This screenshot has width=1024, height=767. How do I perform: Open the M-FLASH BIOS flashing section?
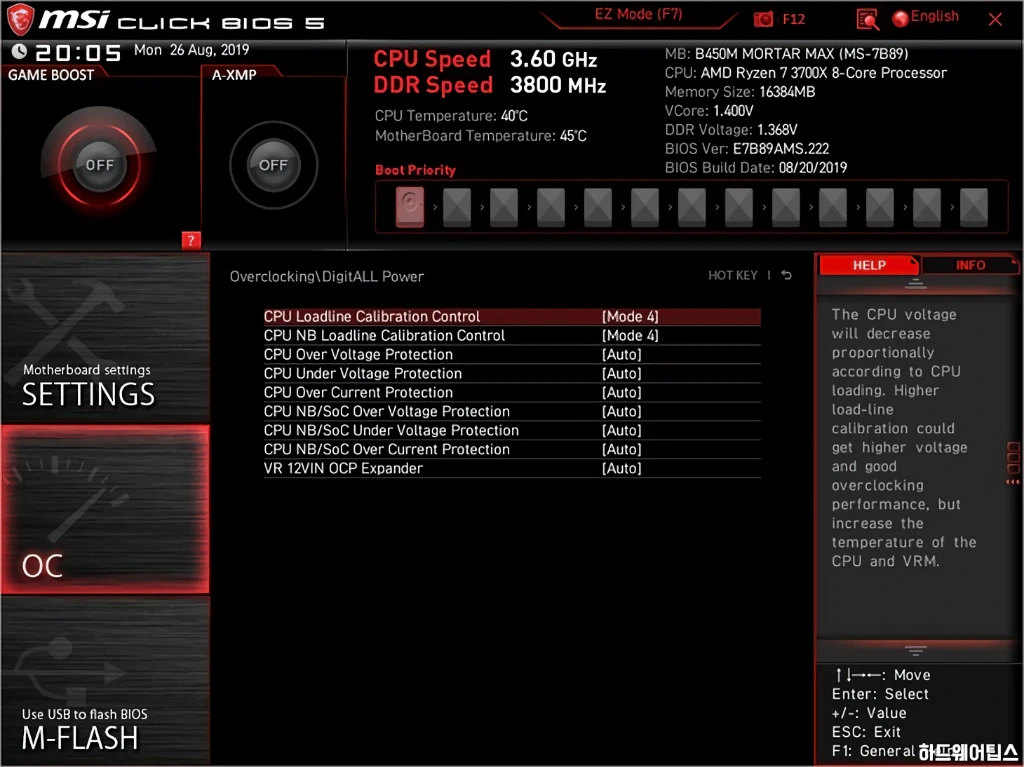click(x=105, y=679)
